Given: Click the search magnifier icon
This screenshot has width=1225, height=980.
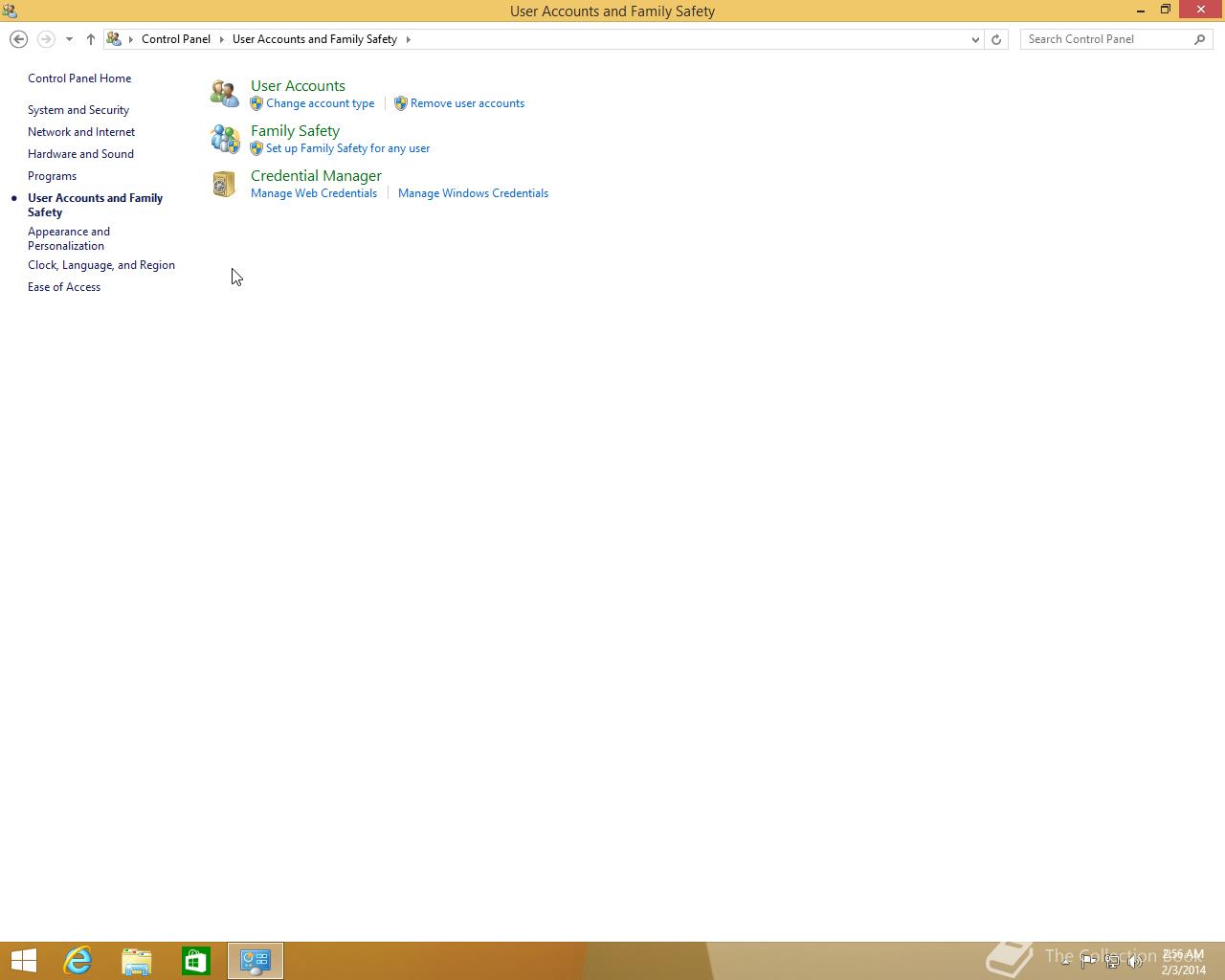Looking at the screenshot, I should (x=1200, y=39).
